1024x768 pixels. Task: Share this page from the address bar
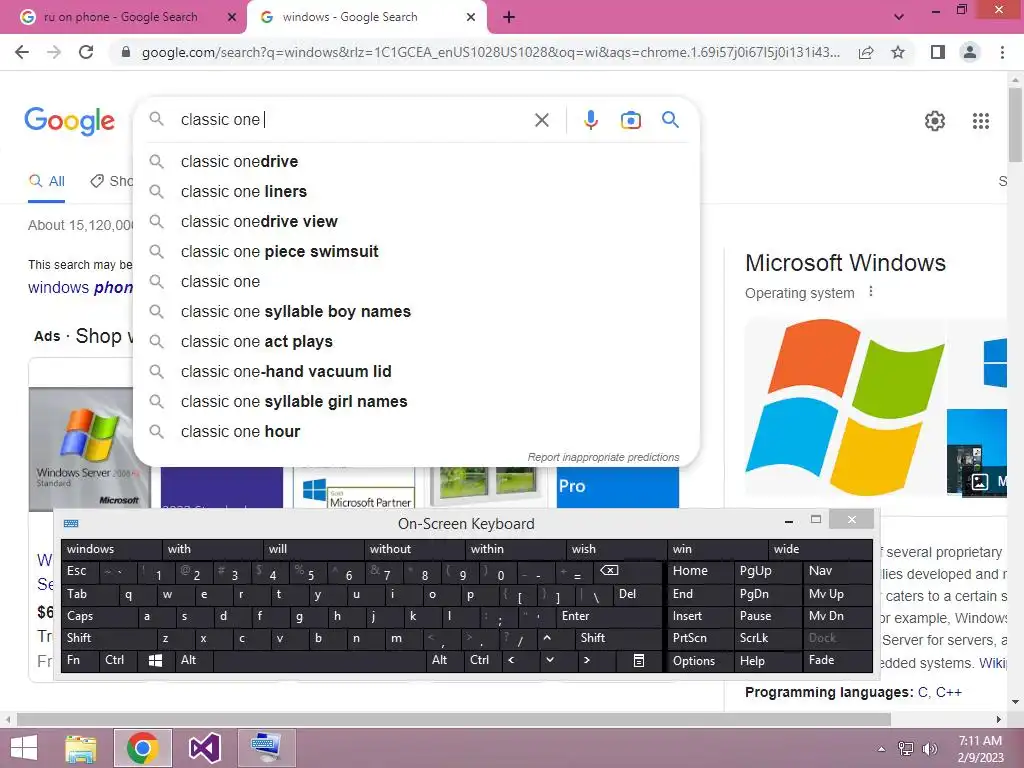pyautogui.click(x=866, y=52)
